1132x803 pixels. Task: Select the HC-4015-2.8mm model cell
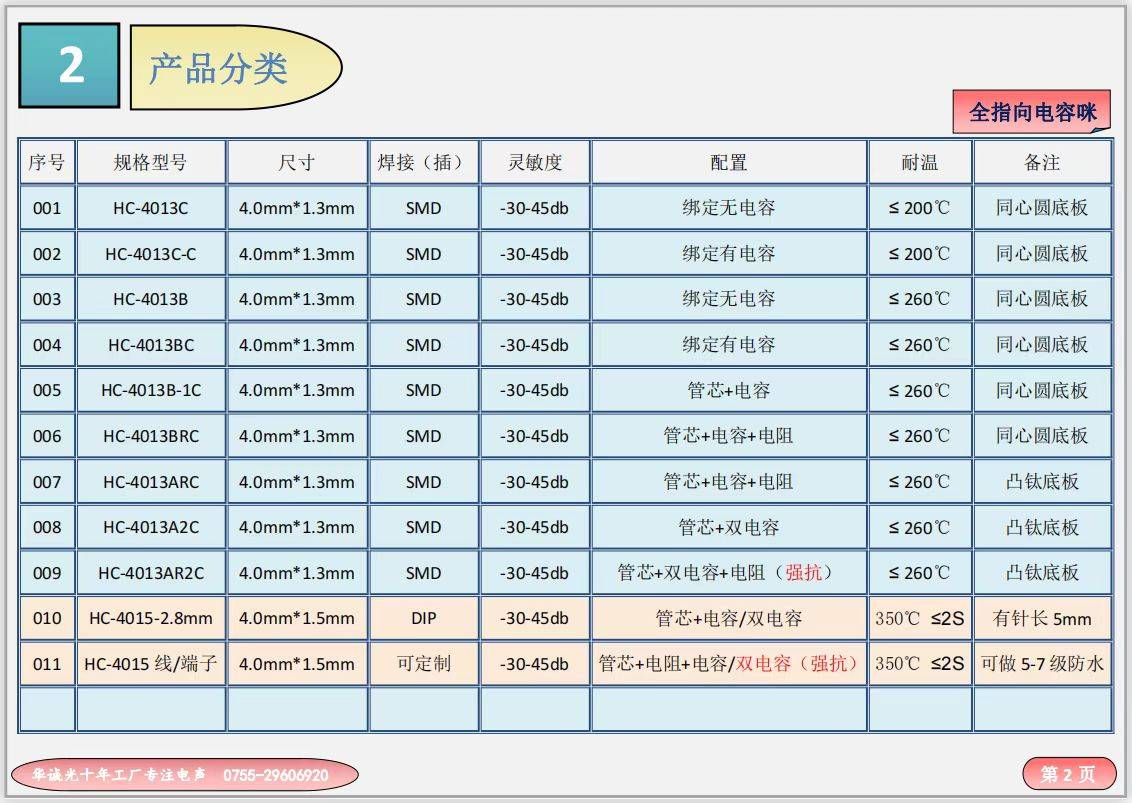point(150,618)
